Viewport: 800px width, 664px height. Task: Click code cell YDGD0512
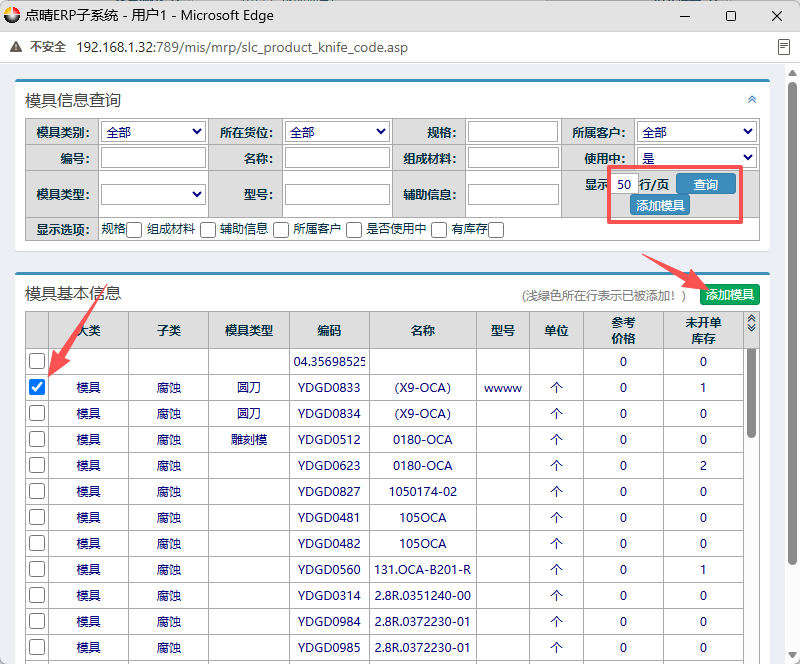[x=329, y=439]
